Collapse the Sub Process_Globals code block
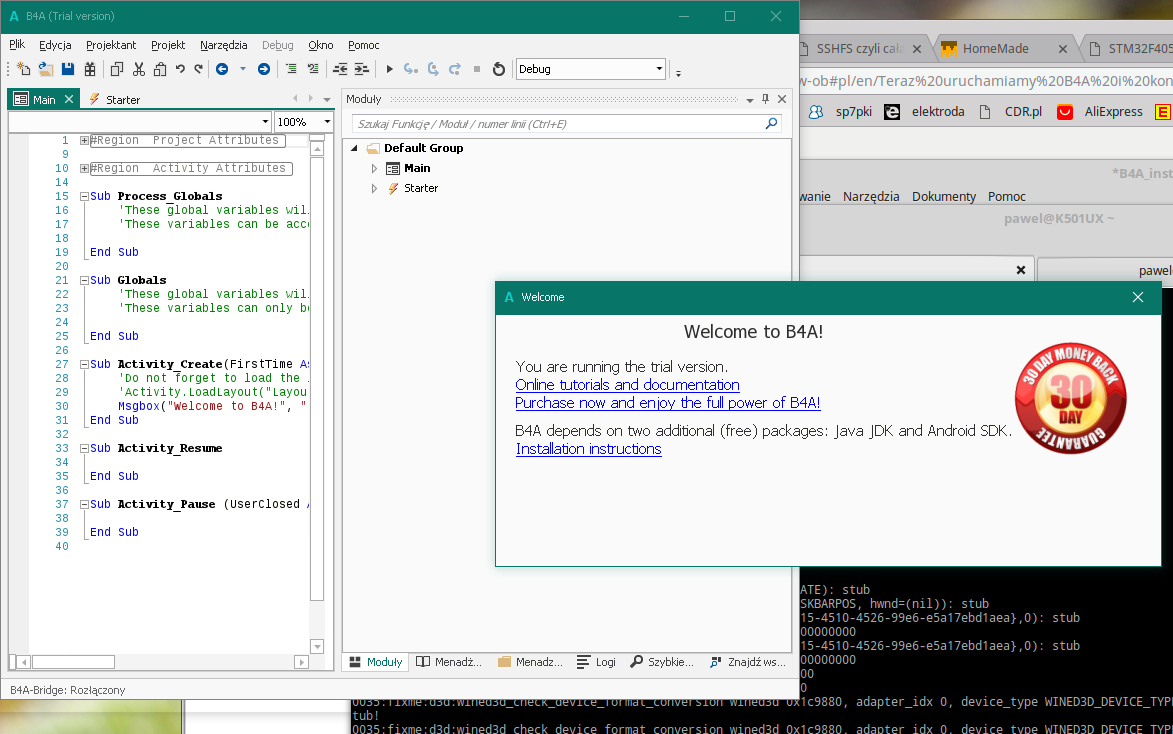Screen dimensions: 1173x734 point(84,196)
